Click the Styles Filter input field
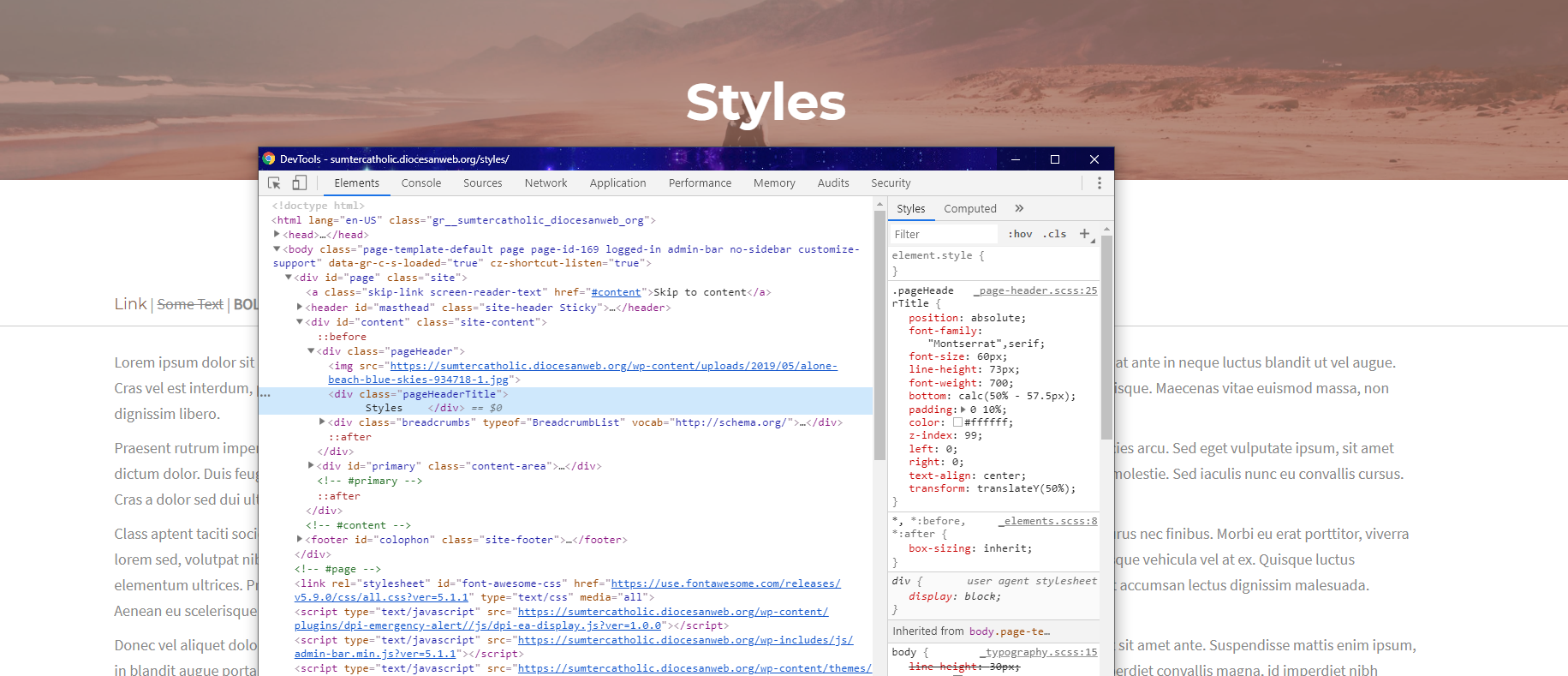1568x676 pixels. point(942,234)
